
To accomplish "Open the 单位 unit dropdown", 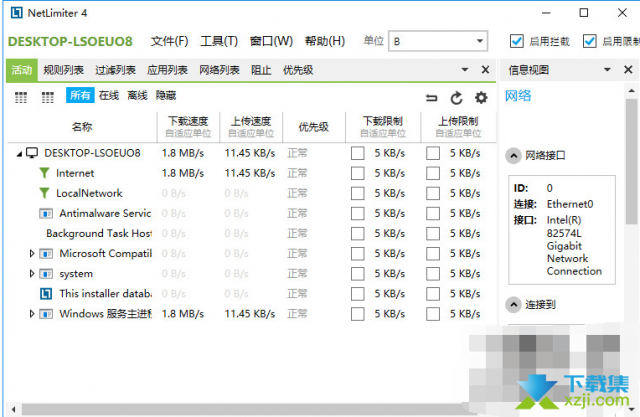I will 437,41.
